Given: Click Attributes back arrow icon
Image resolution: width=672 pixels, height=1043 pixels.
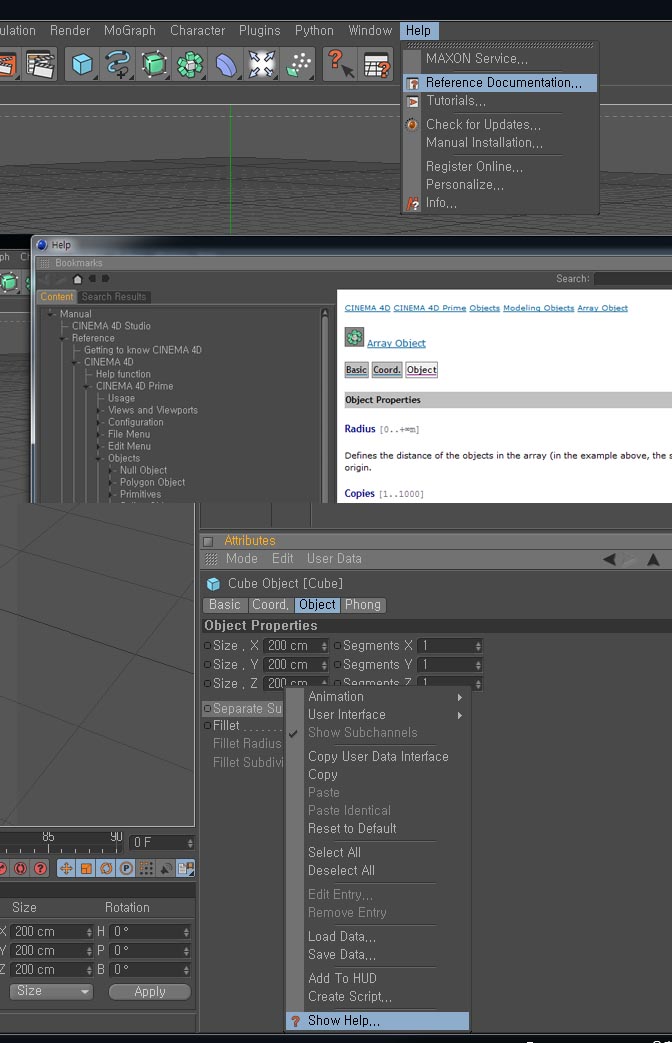Looking at the screenshot, I should (x=609, y=559).
